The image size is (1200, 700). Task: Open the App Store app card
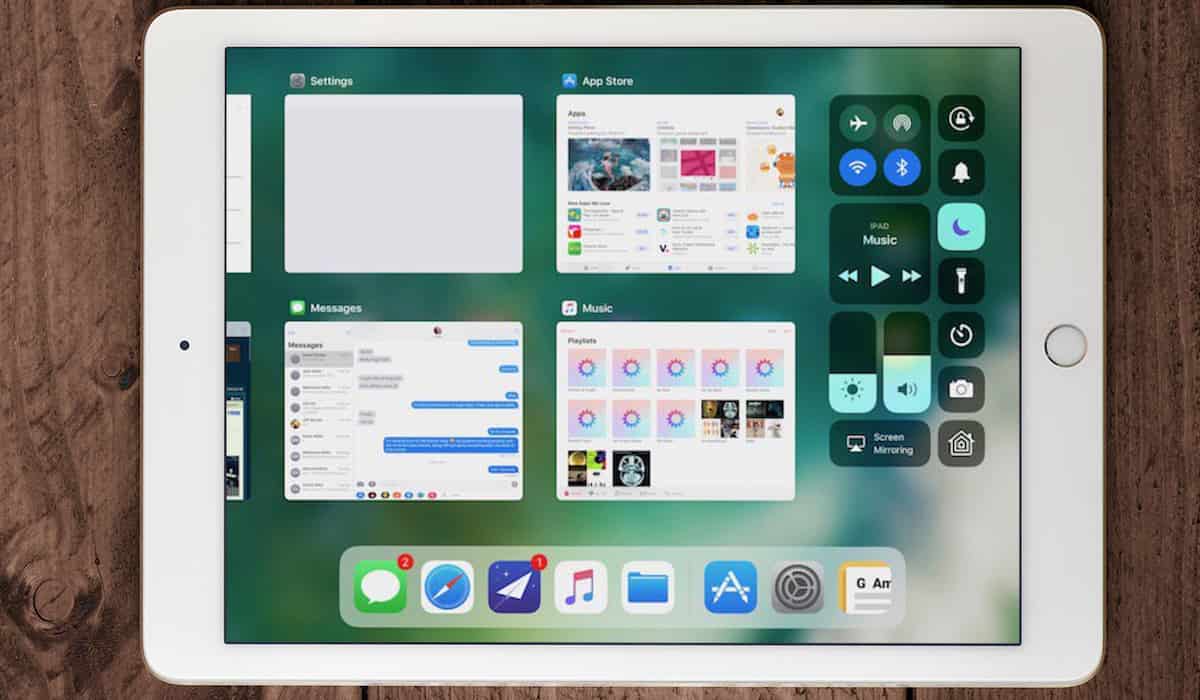point(676,184)
